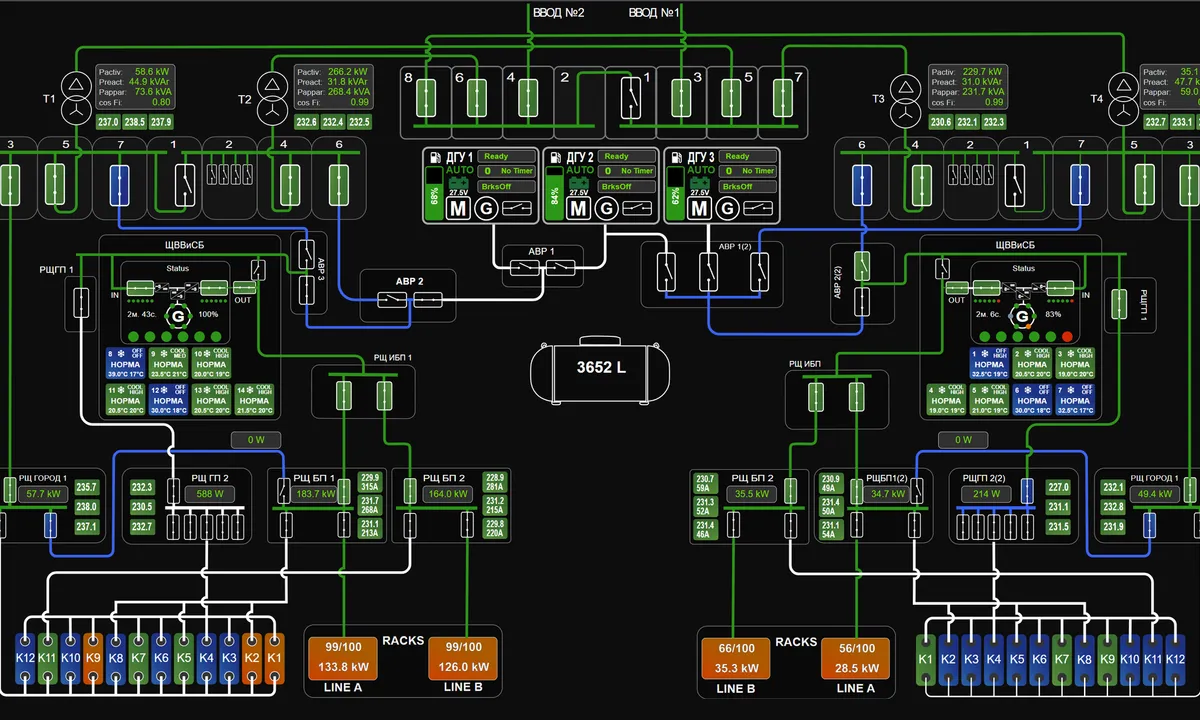Toggle the output breaker switch of ДГУ 2

pyautogui.click(x=637, y=208)
